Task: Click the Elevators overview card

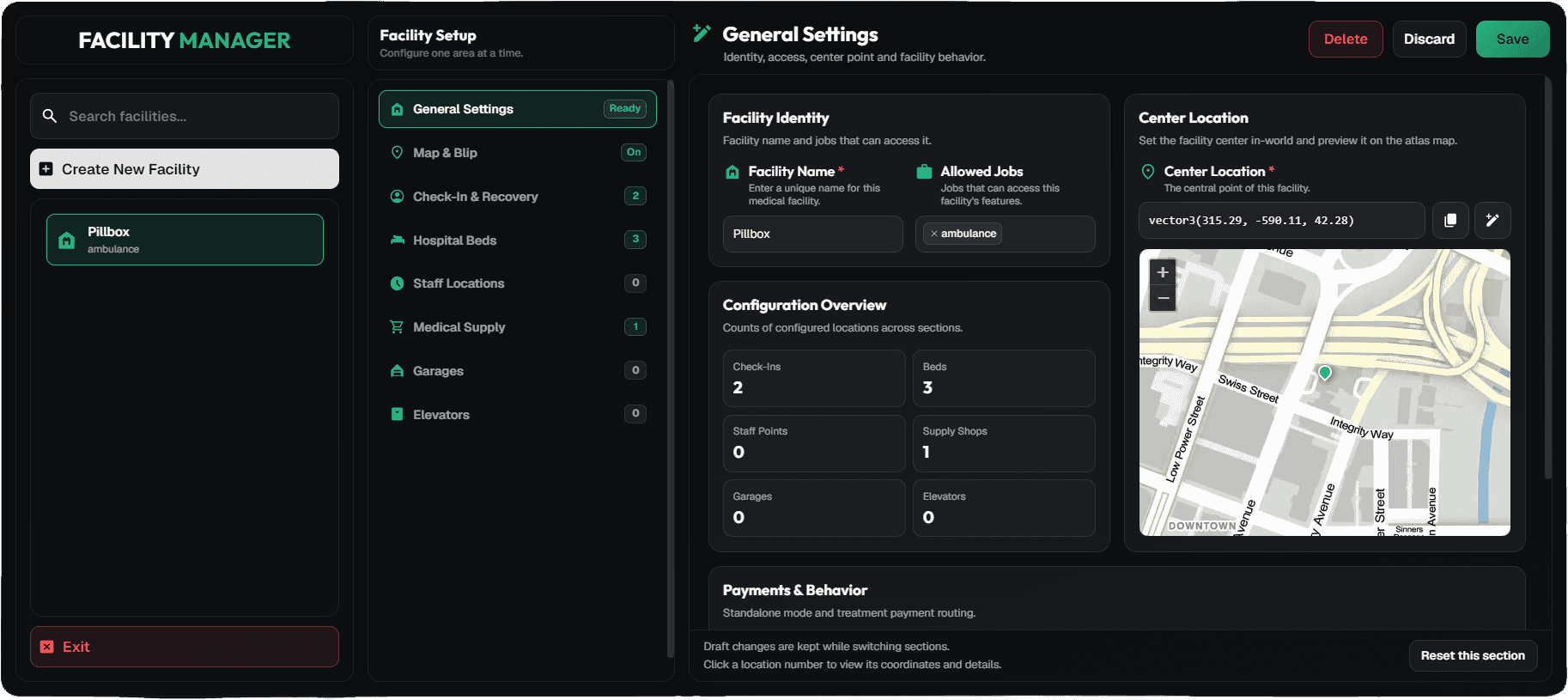Action: tap(1003, 508)
